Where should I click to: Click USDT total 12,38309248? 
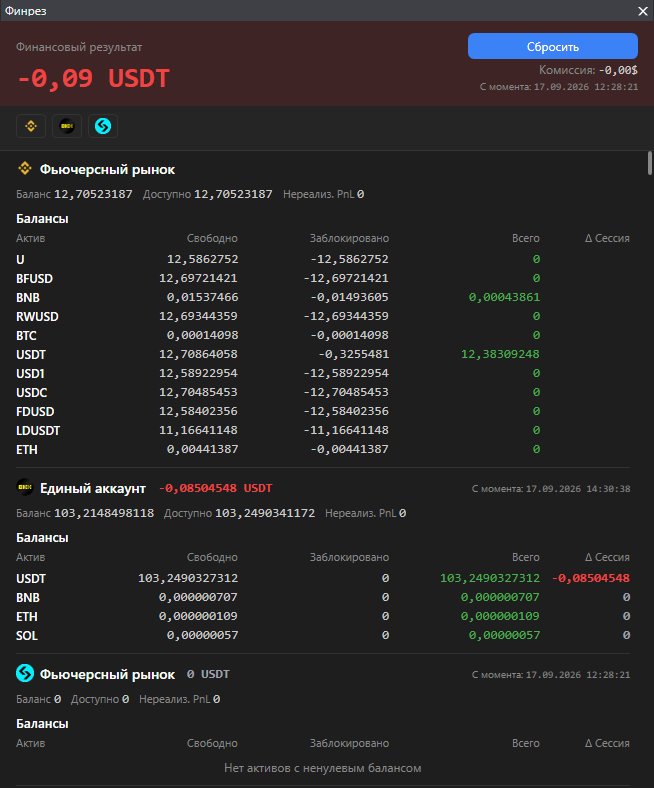click(500, 354)
